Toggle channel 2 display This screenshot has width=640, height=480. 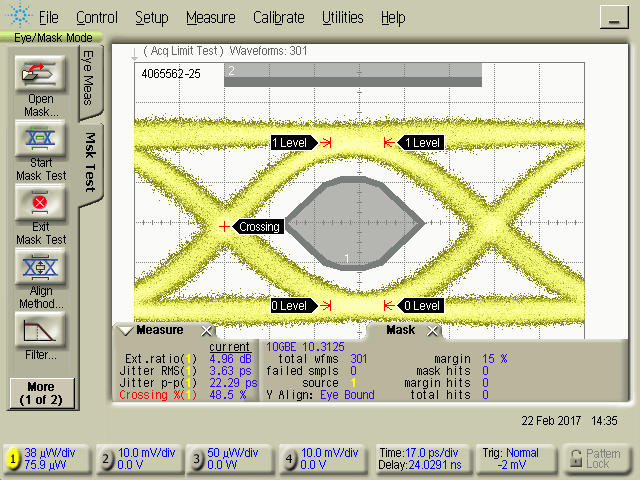click(x=106, y=459)
